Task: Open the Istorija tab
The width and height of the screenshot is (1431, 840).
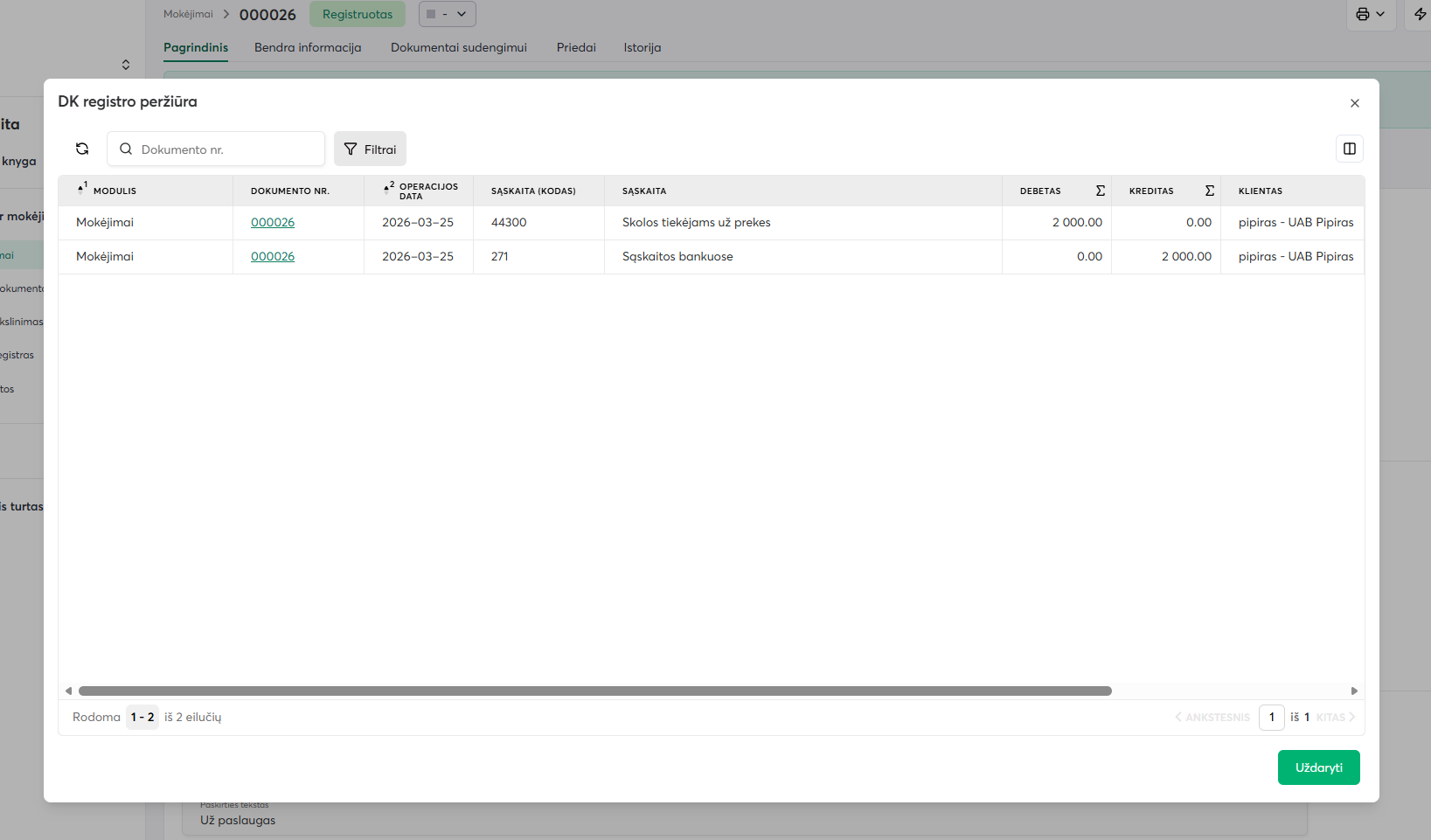Action: 642,48
